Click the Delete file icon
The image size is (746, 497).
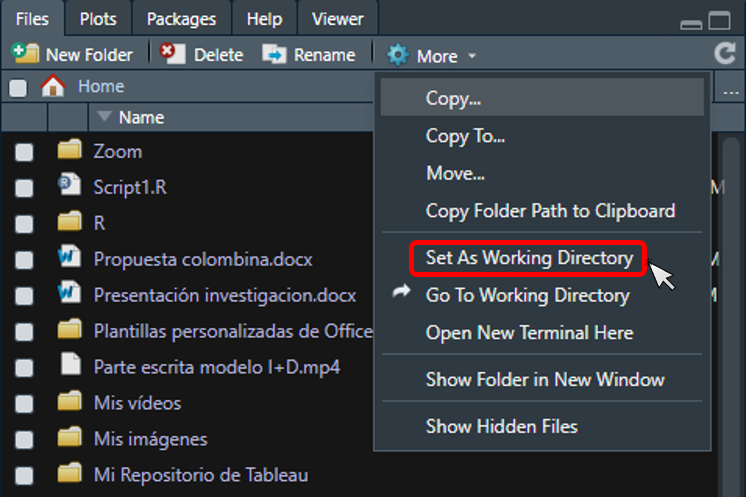[x=173, y=55]
